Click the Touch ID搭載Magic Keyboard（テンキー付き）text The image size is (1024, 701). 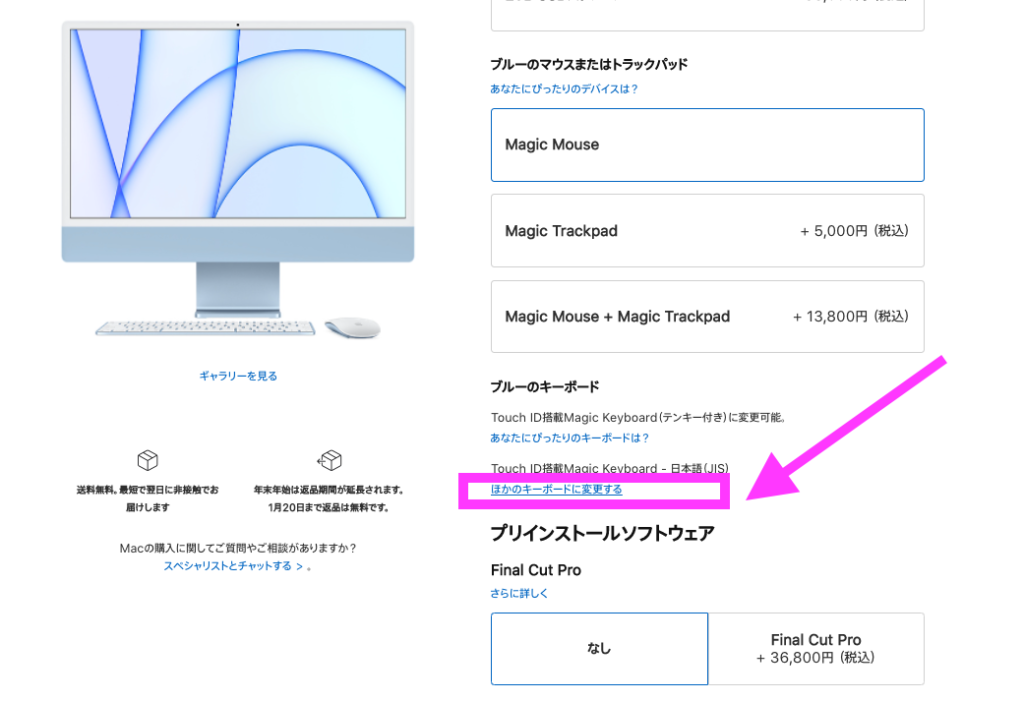(x=638, y=417)
